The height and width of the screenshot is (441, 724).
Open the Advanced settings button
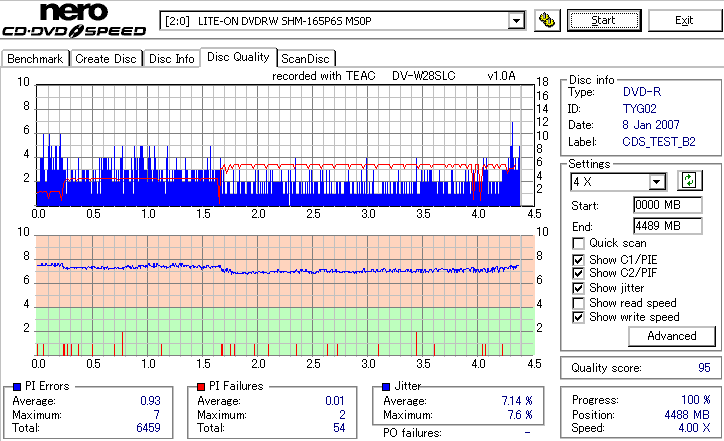[x=672, y=336]
